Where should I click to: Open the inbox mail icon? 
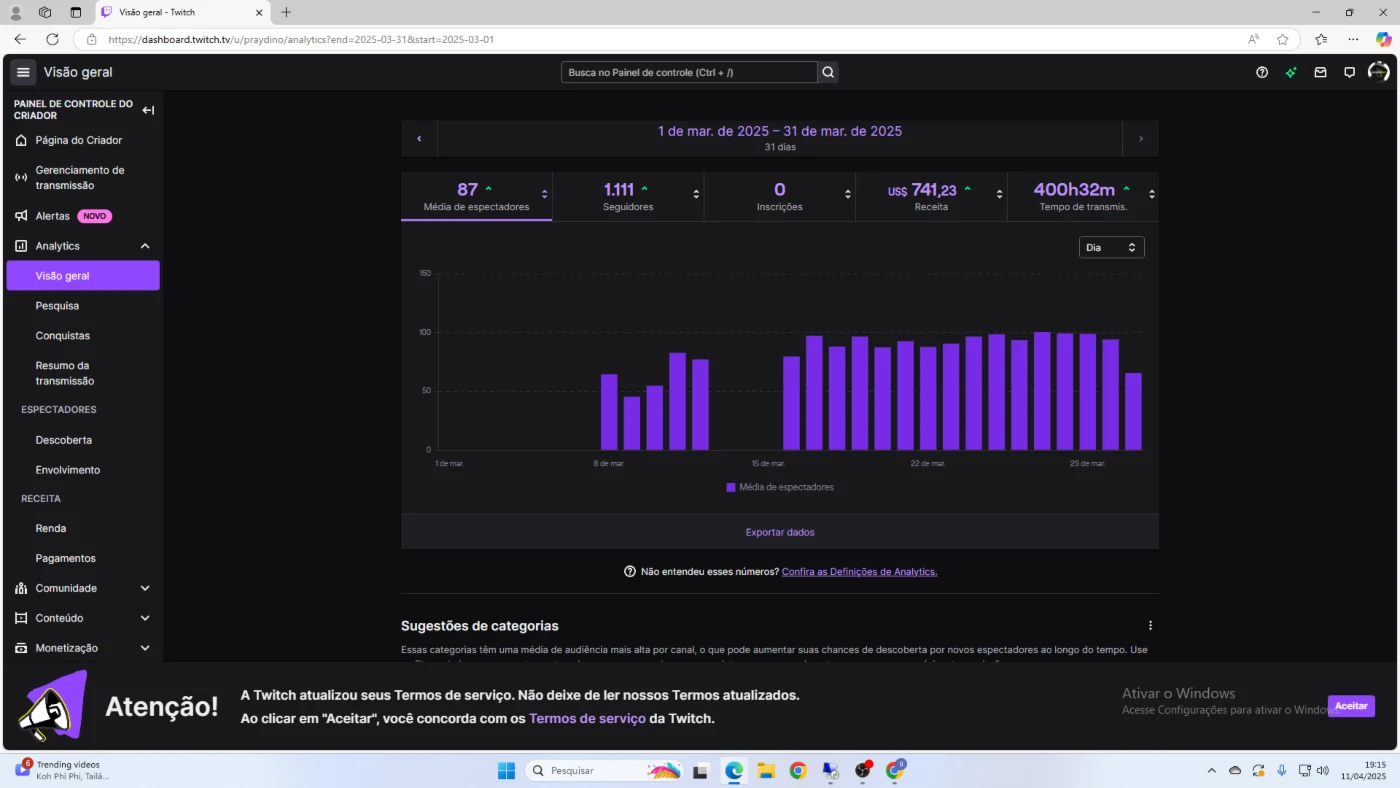(x=1320, y=72)
